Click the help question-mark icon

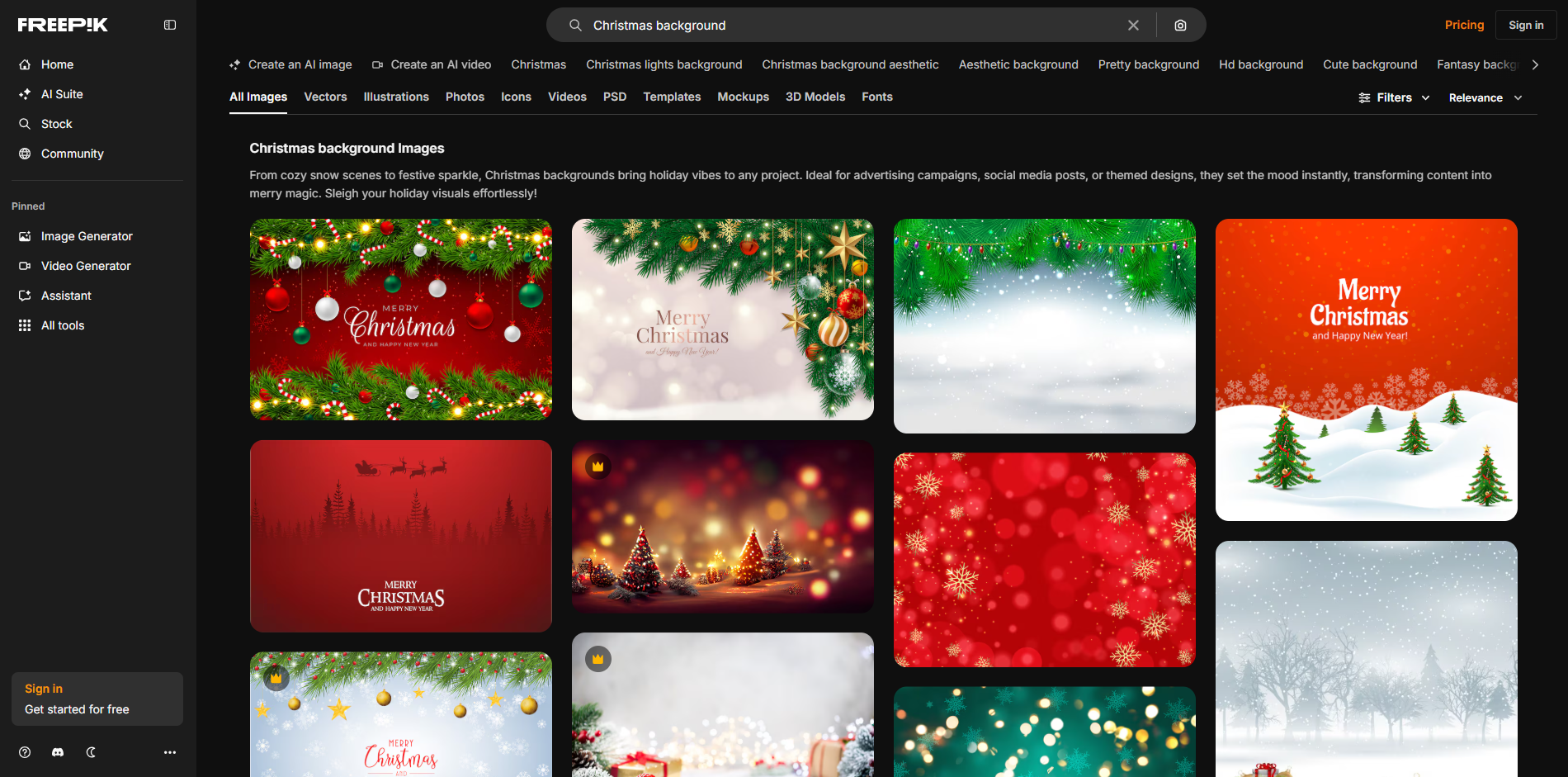(x=24, y=752)
